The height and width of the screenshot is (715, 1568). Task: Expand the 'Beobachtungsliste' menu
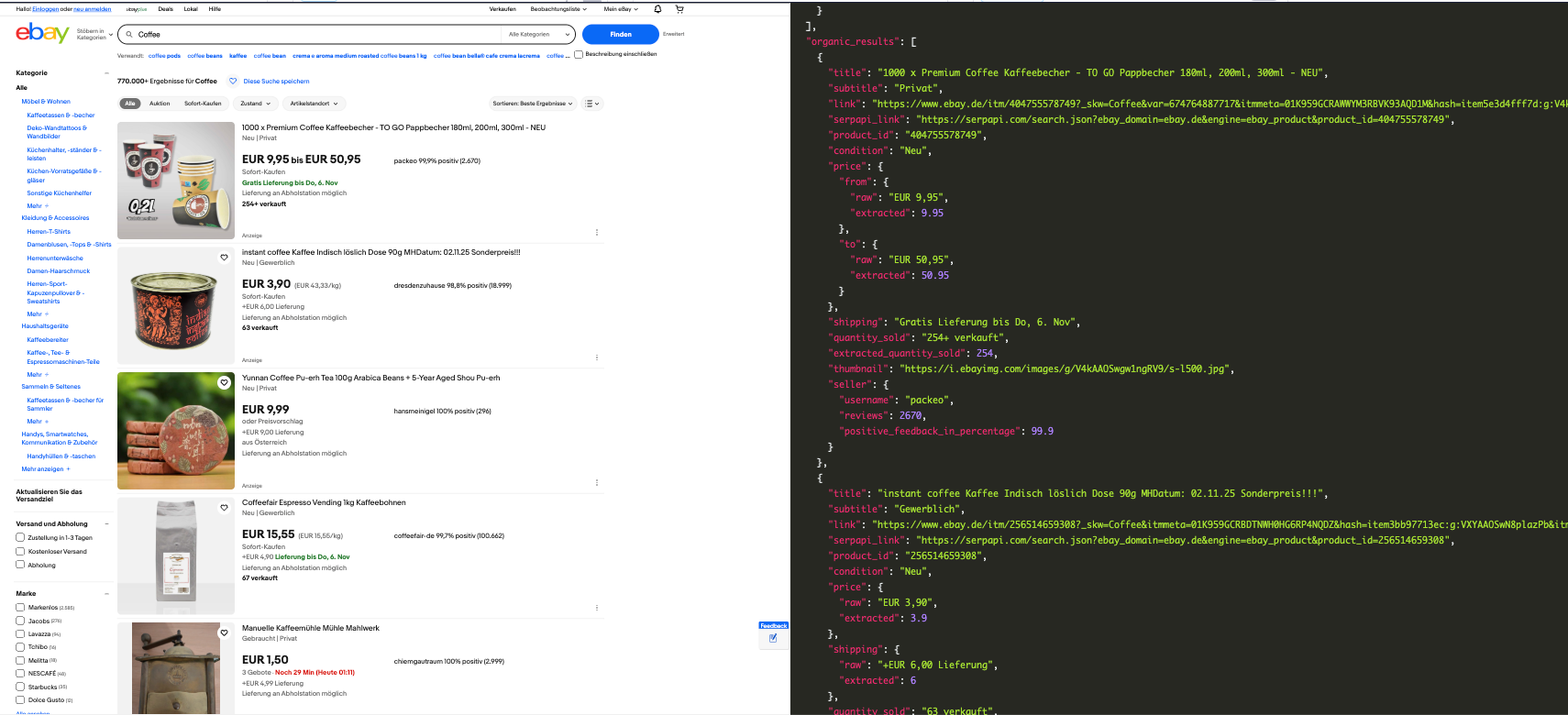coord(558,9)
